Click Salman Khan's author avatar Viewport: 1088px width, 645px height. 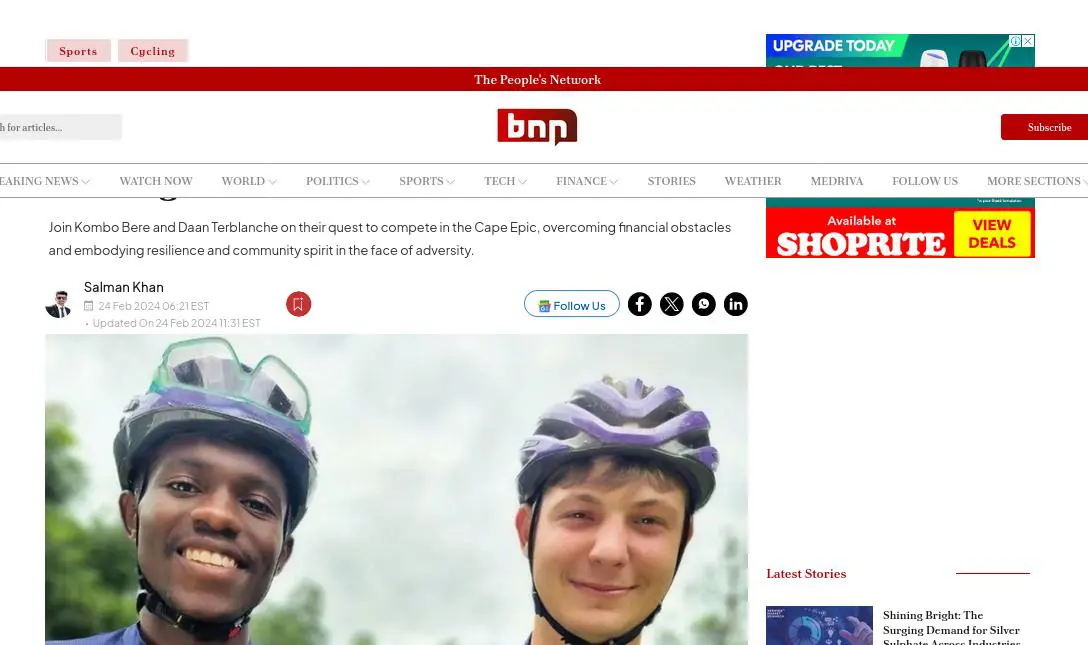(58, 304)
